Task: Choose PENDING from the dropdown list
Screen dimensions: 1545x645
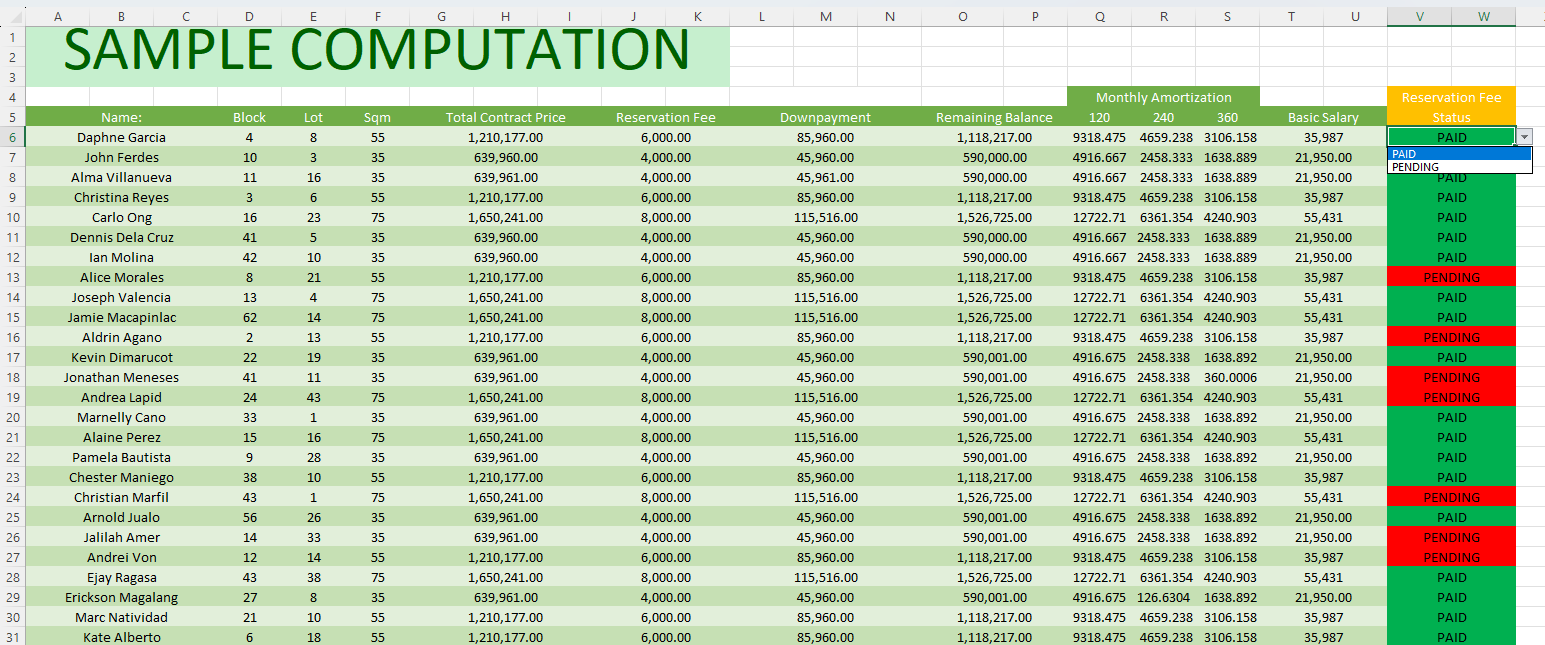Action: click(1459, 167)
